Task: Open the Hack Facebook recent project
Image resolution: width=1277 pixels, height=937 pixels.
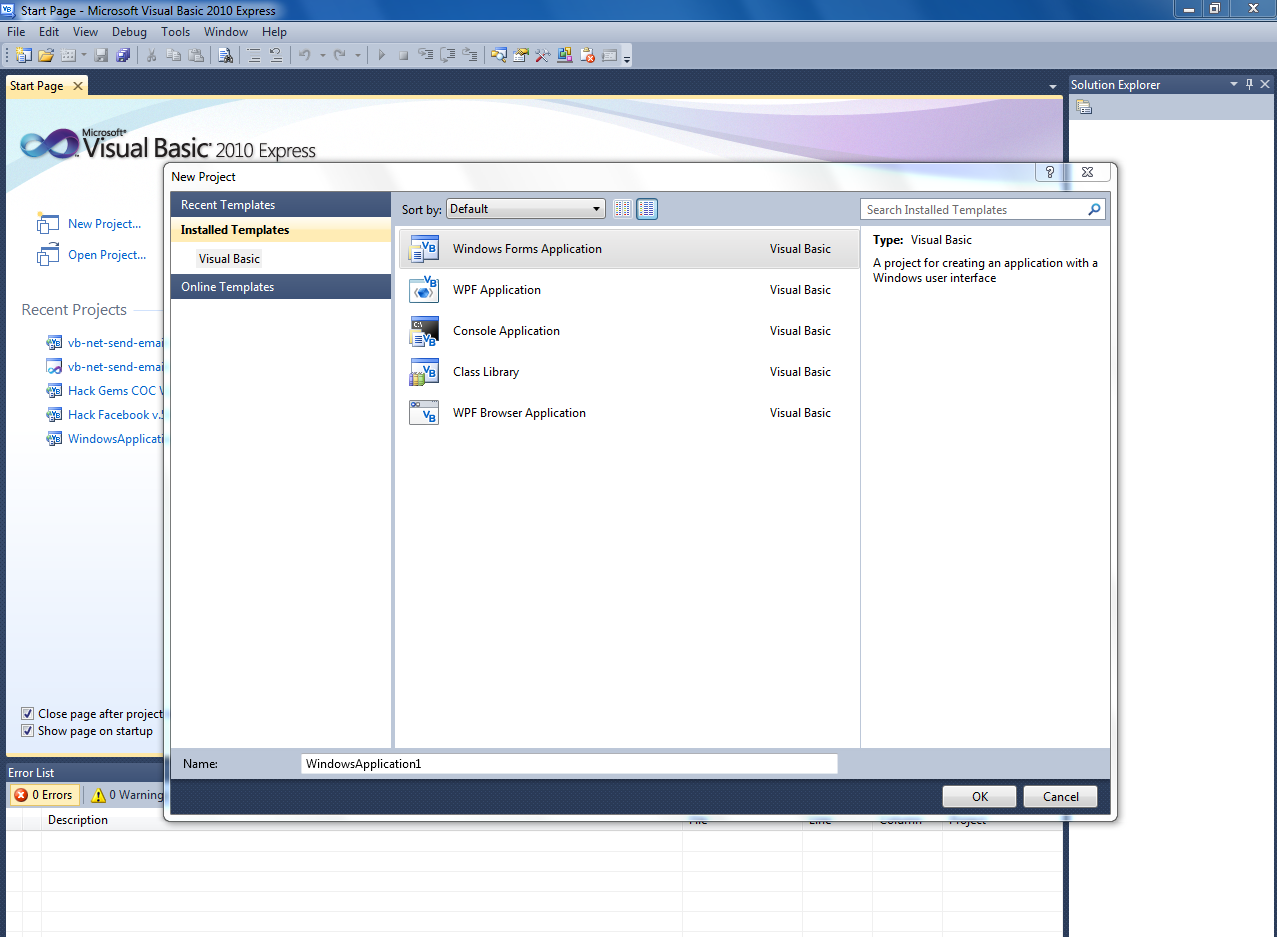Action: pos(115,415)
